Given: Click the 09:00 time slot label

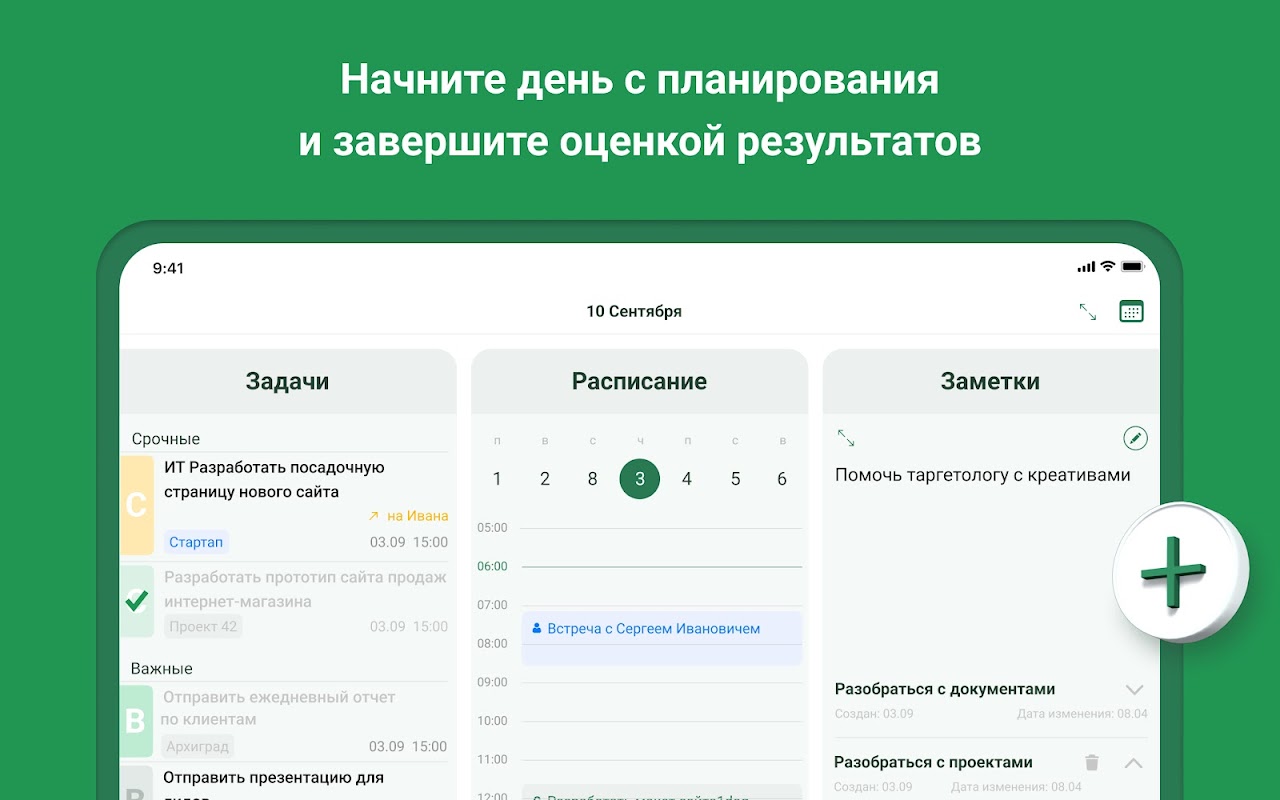Looking at the screenshot, I should [492, 682].
